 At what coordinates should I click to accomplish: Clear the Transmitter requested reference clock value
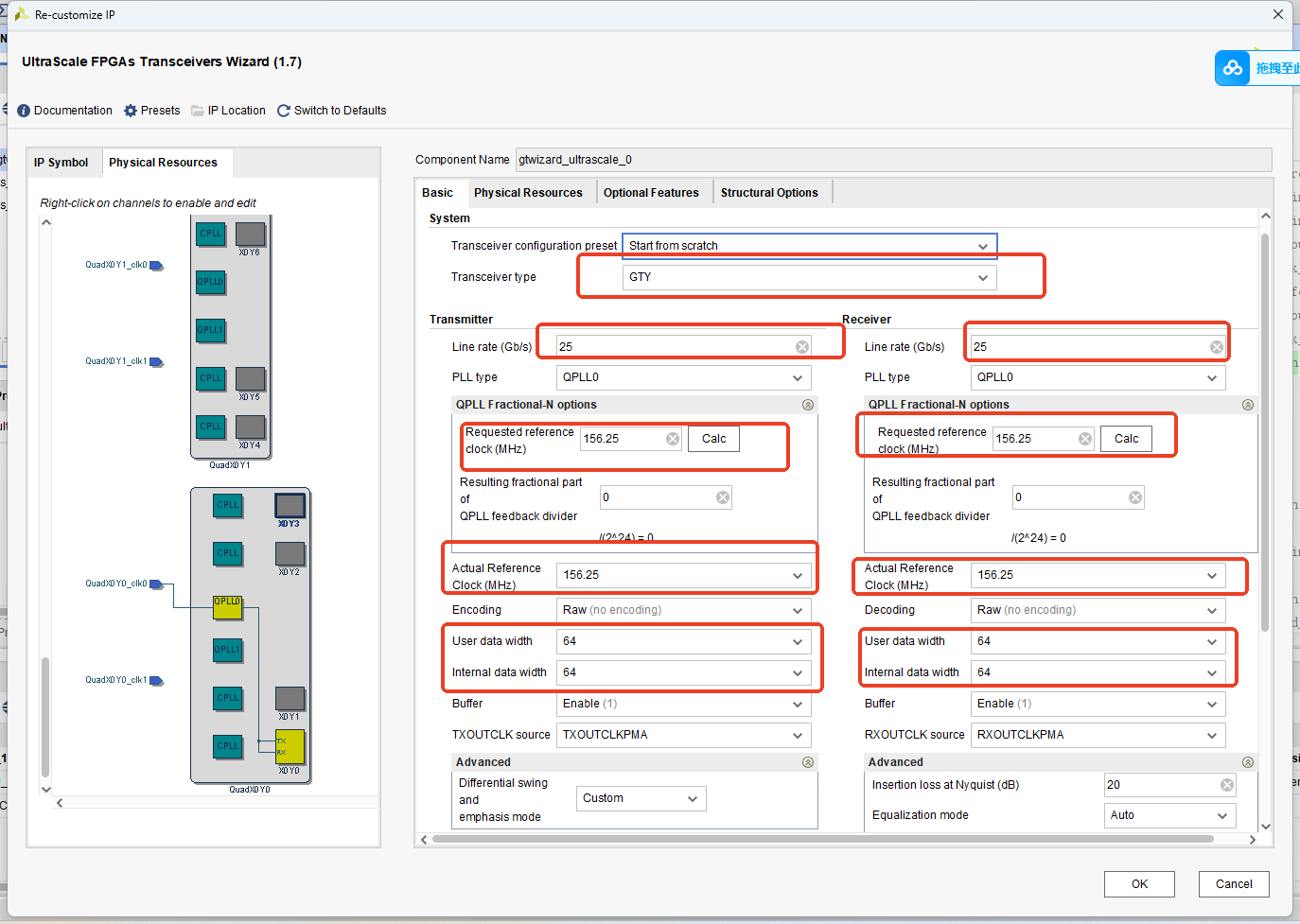point(673,439)
